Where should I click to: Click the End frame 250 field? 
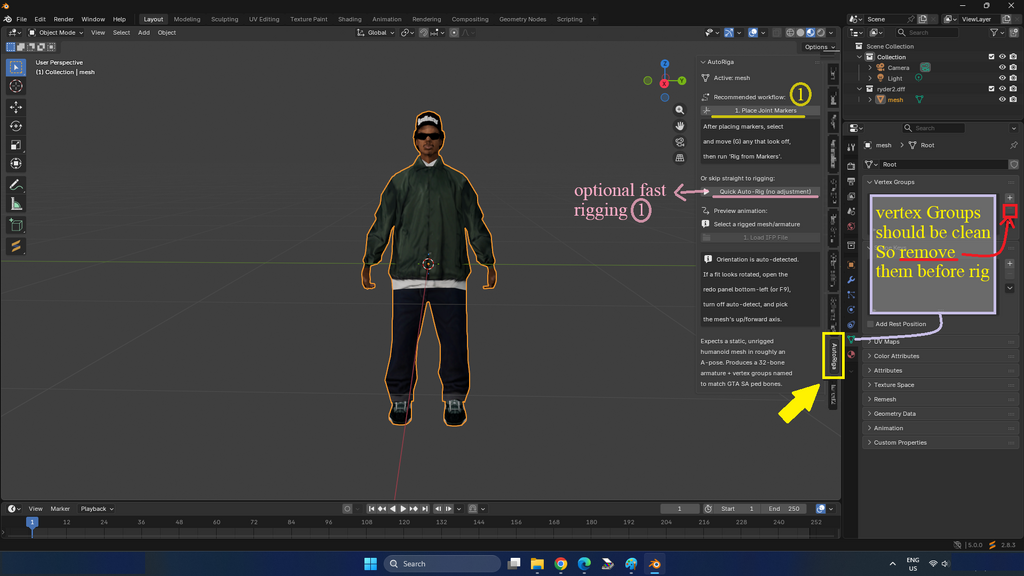(x=784, y=509)
